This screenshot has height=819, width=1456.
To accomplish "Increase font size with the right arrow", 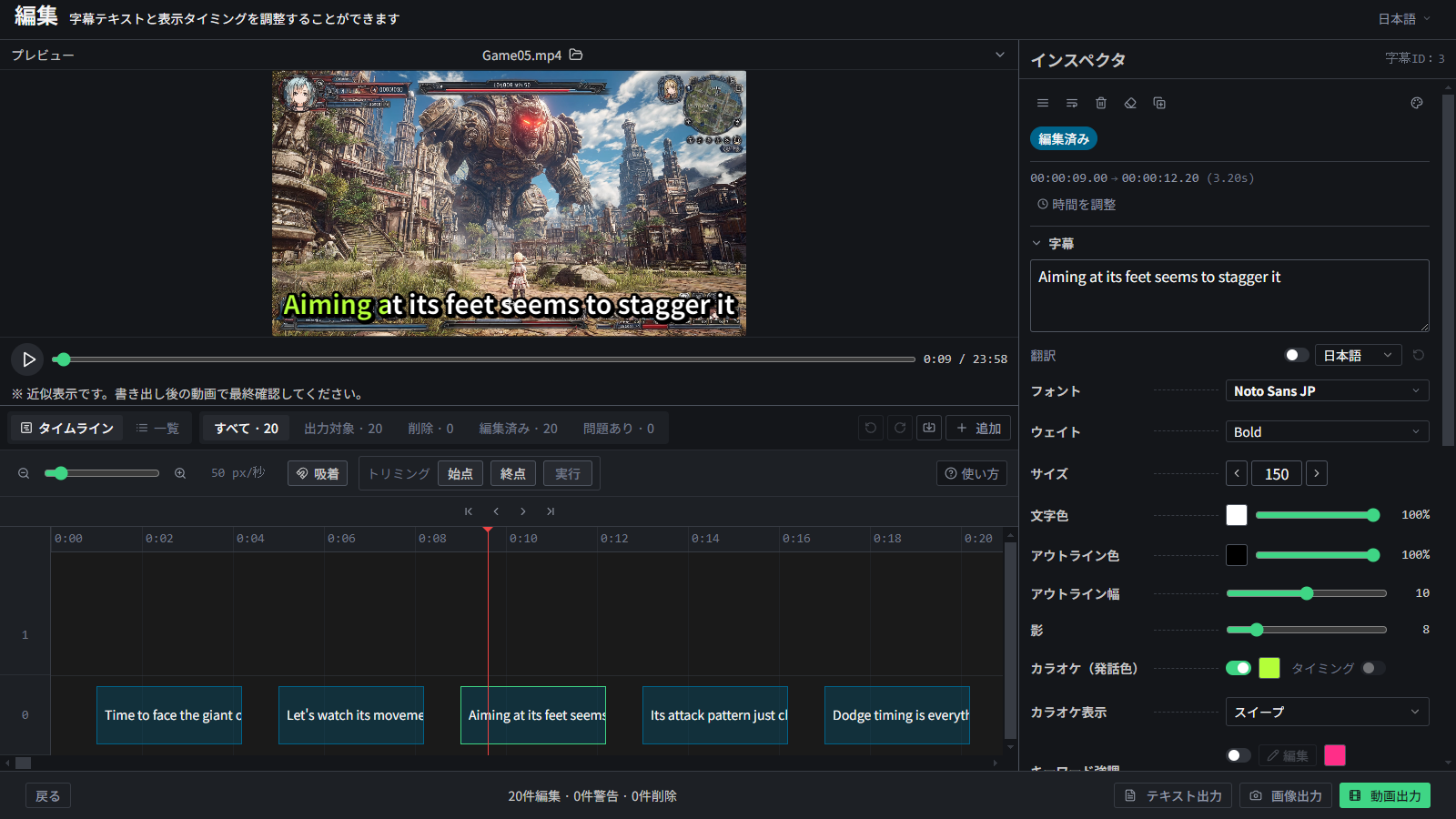I will coord(1317,473).
